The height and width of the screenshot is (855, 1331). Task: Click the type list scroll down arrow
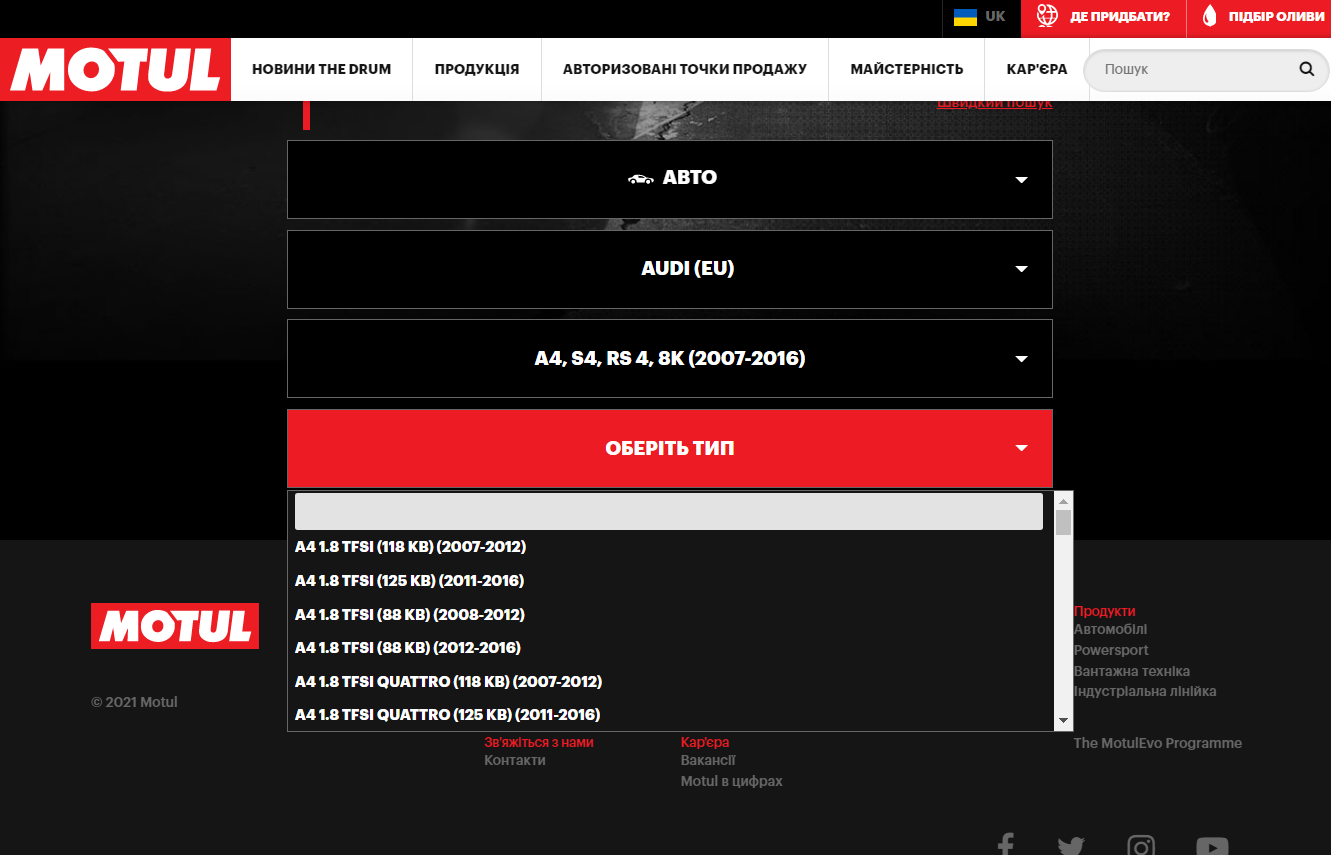point(1064,721)
